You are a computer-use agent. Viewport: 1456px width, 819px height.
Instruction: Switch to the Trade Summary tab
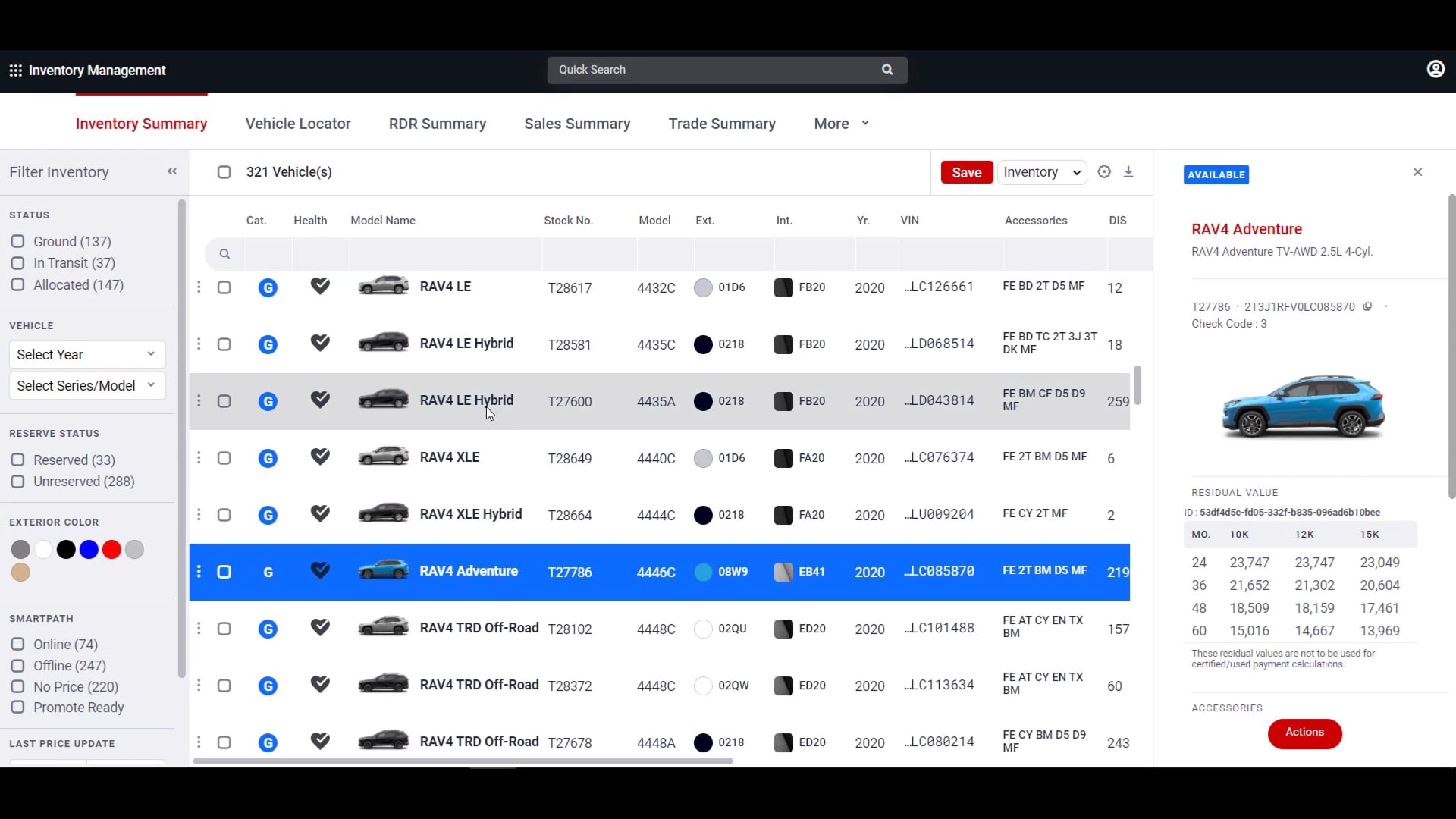721,124
